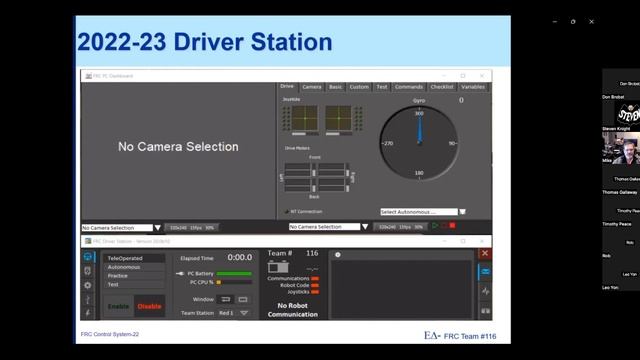This screenshot has width=640, height=360.
Task: Switch to the Checklist tab
Action: (x=442, y=87)
